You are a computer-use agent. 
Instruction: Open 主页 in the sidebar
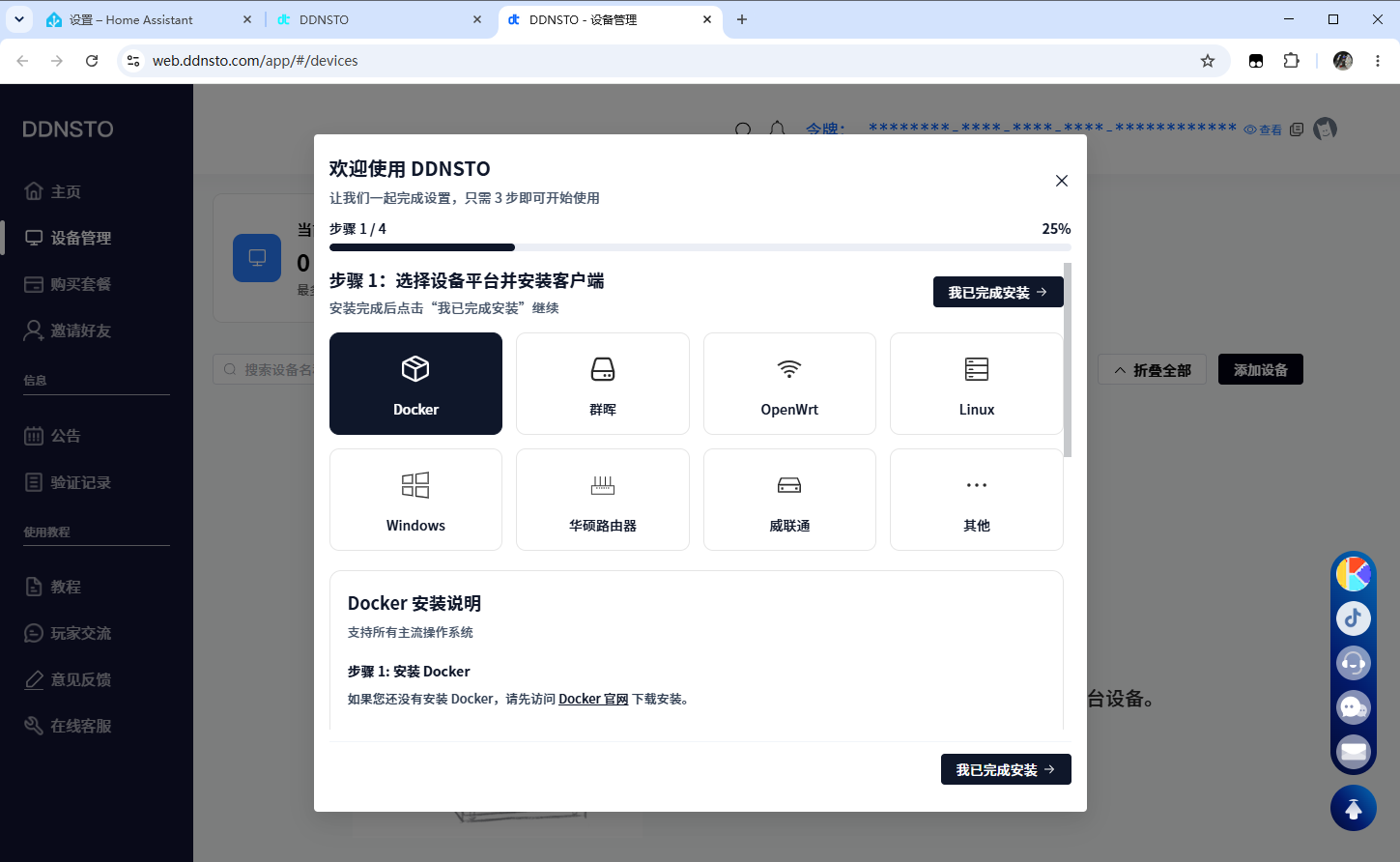tap(66, 191)
